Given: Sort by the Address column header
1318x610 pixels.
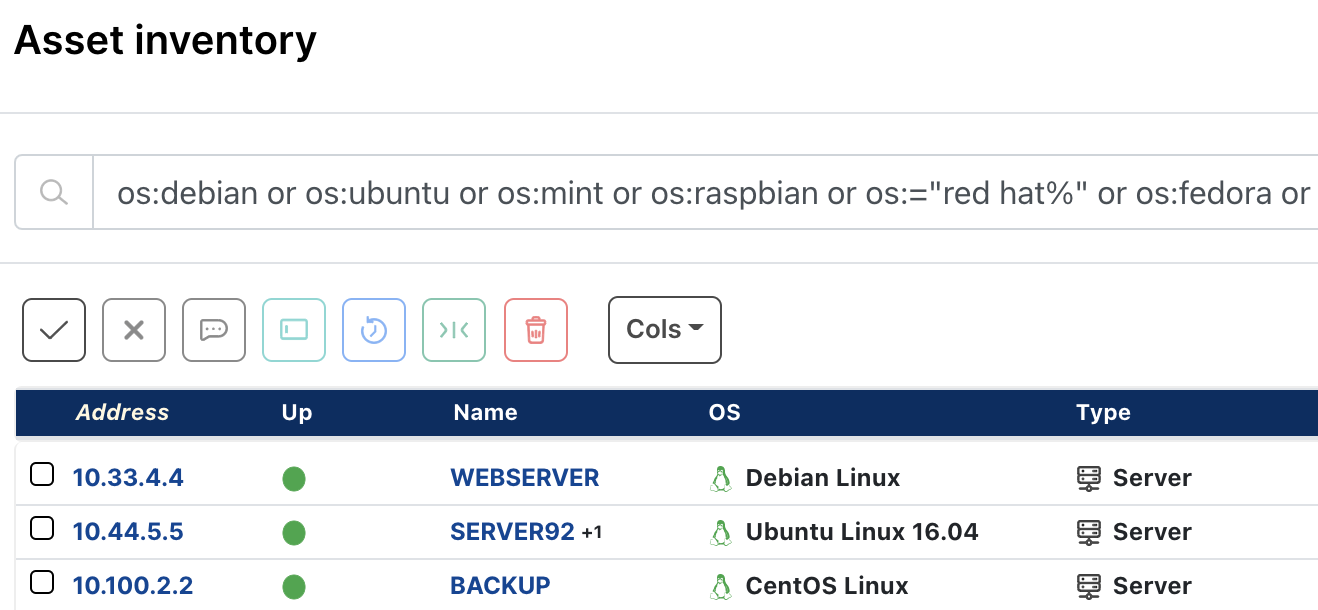Looking at the screenshot, I should (121, 412).
